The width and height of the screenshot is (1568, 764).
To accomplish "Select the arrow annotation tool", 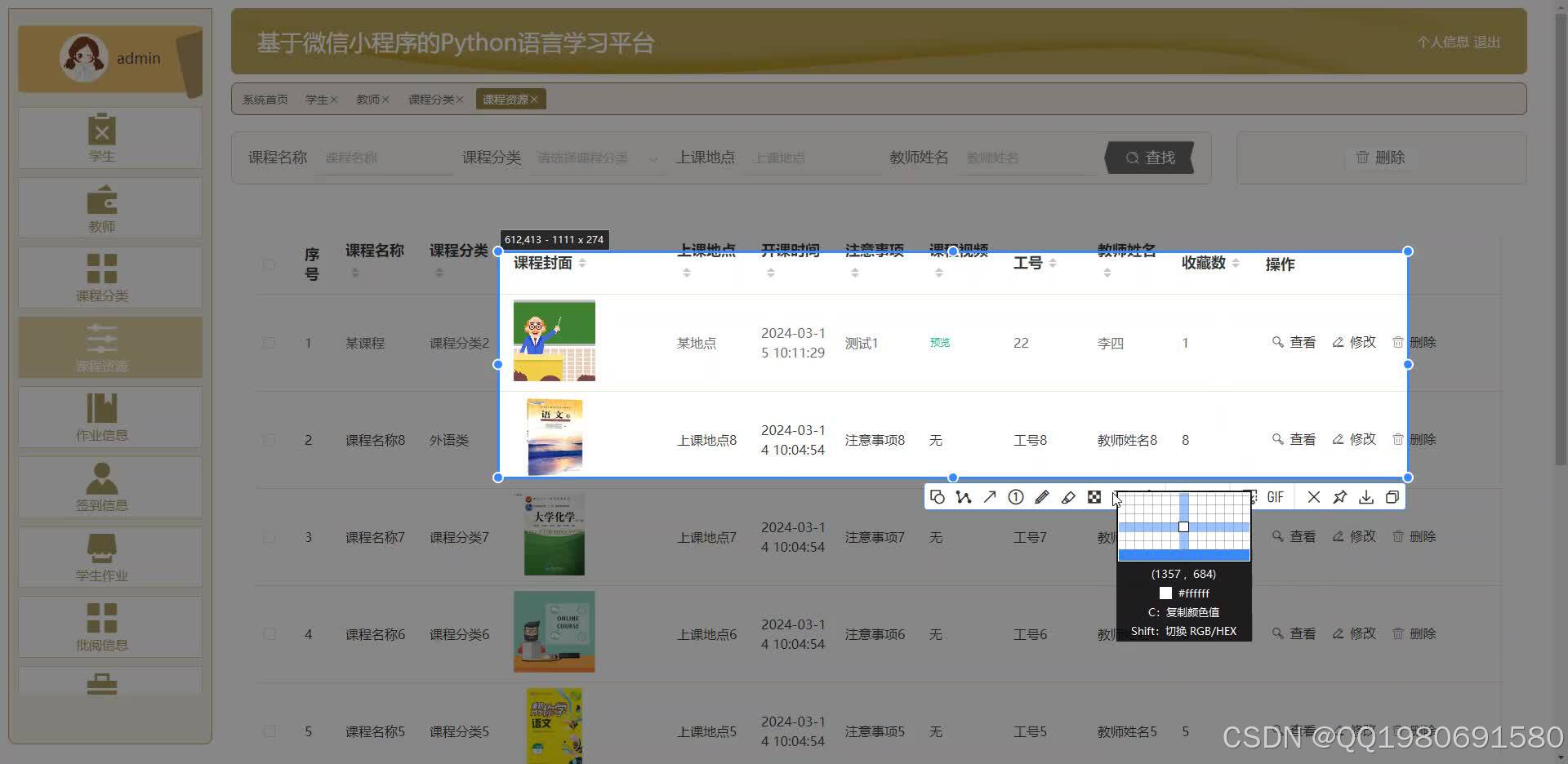I will [989, 496].
